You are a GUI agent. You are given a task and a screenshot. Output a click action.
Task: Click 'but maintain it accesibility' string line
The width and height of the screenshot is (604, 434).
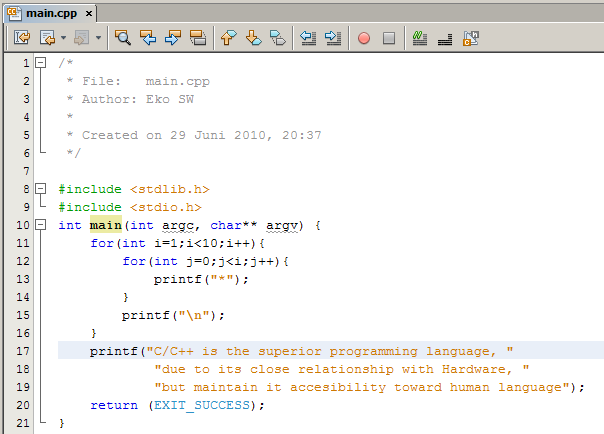tap(362, 387)
